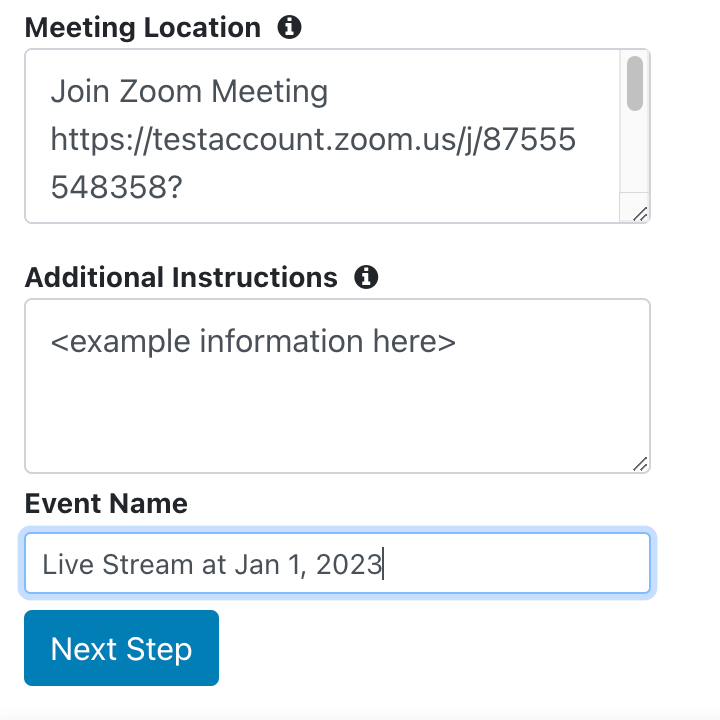Image resolution: width=720 pixels, height=720 pixels.
Task: Grab the Meeting Location textarea resize handle
Action: [640, 214]
